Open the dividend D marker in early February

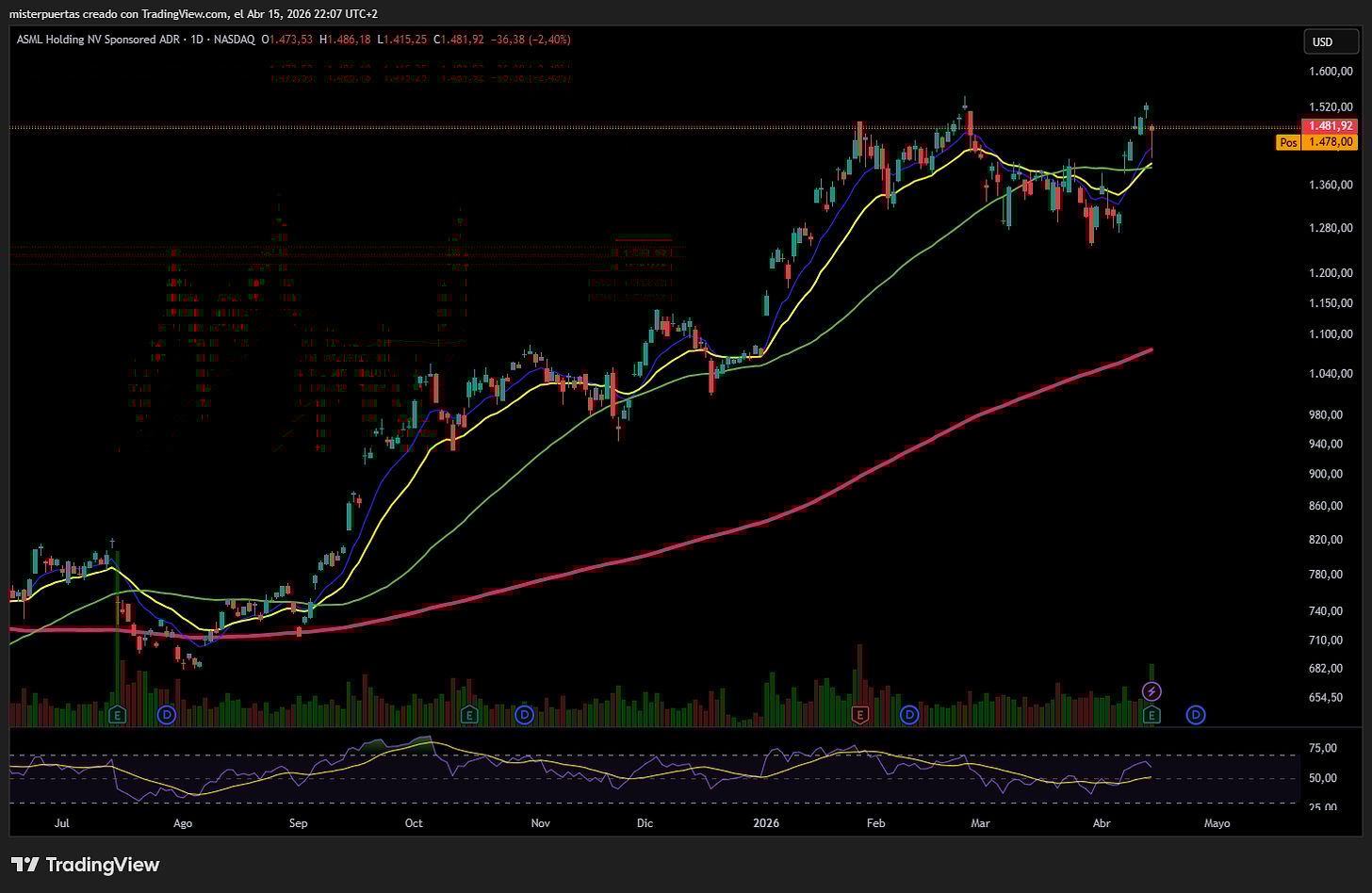coord(909,715)
